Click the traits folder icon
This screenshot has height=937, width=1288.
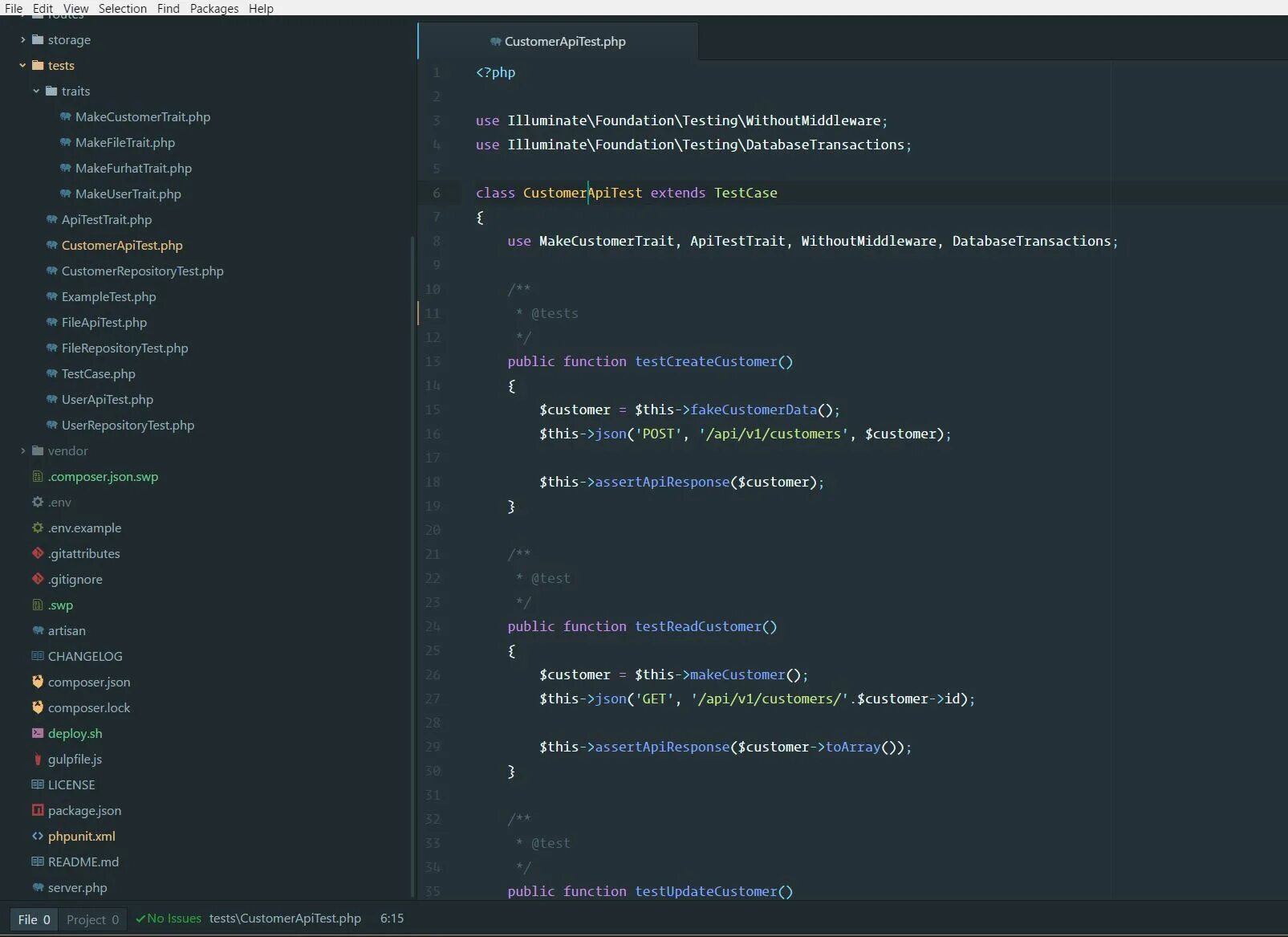point(51,91)
